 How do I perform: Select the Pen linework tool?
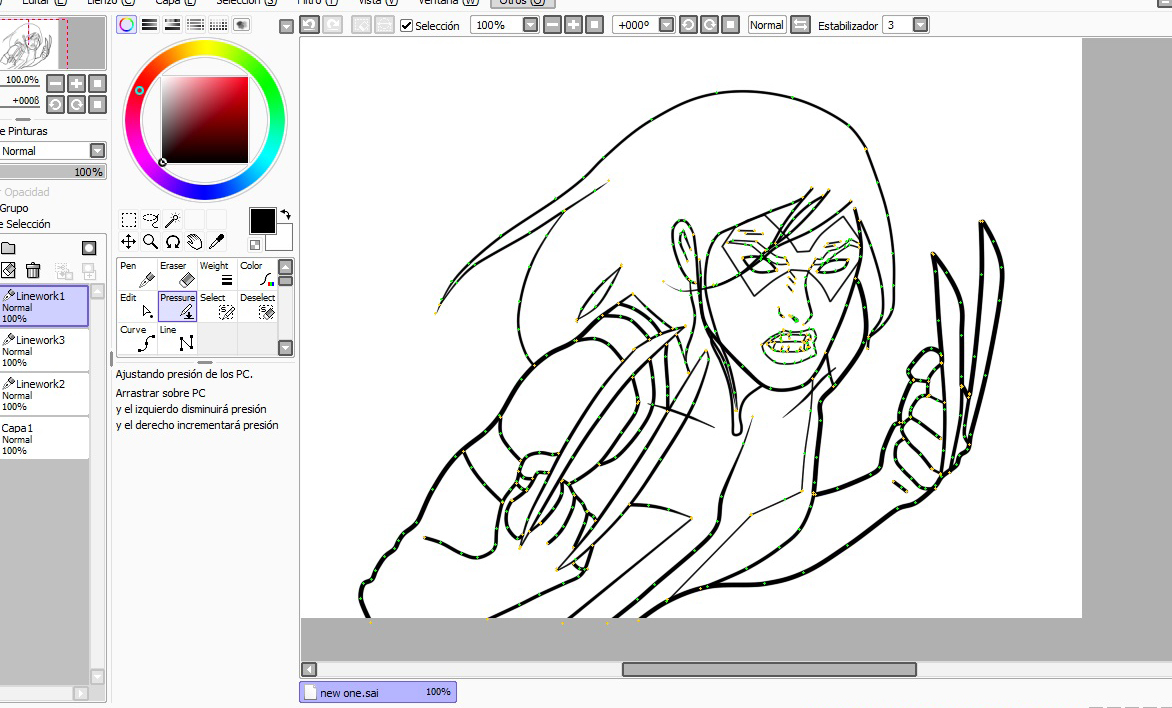137,274
